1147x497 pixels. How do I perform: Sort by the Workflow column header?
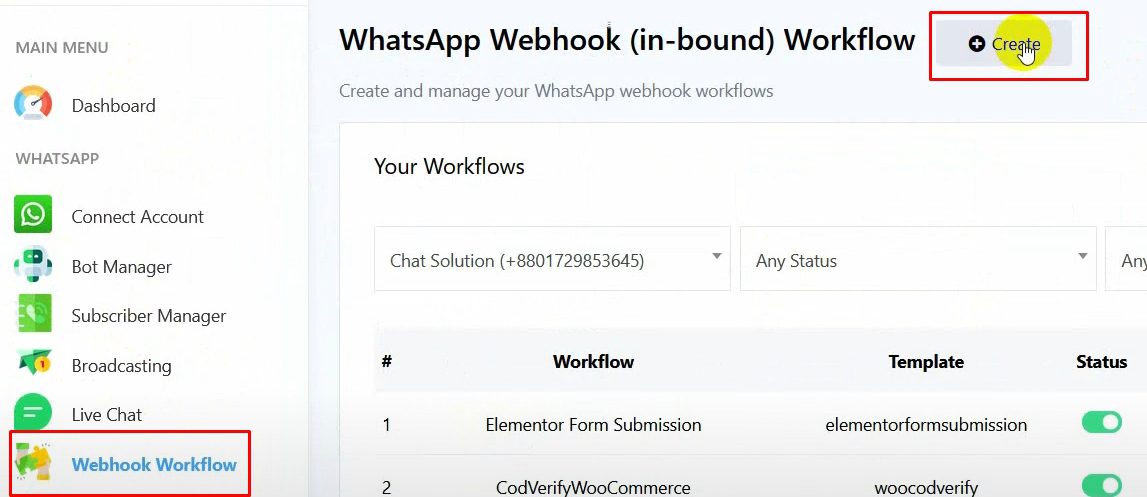593,362
